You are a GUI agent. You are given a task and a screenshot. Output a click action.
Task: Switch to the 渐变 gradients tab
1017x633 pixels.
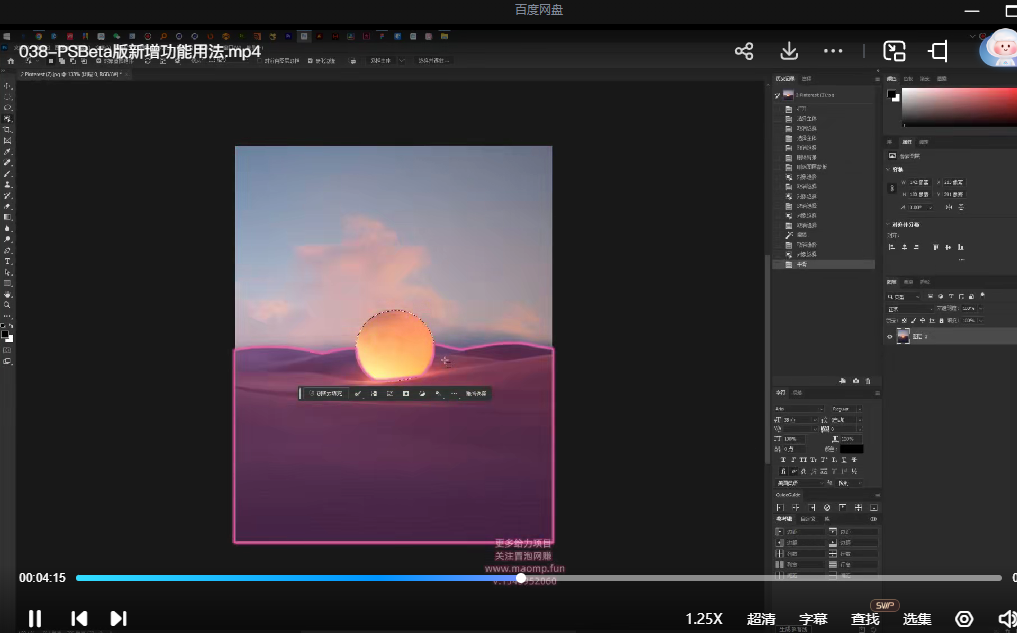click(x=925, y=78)
